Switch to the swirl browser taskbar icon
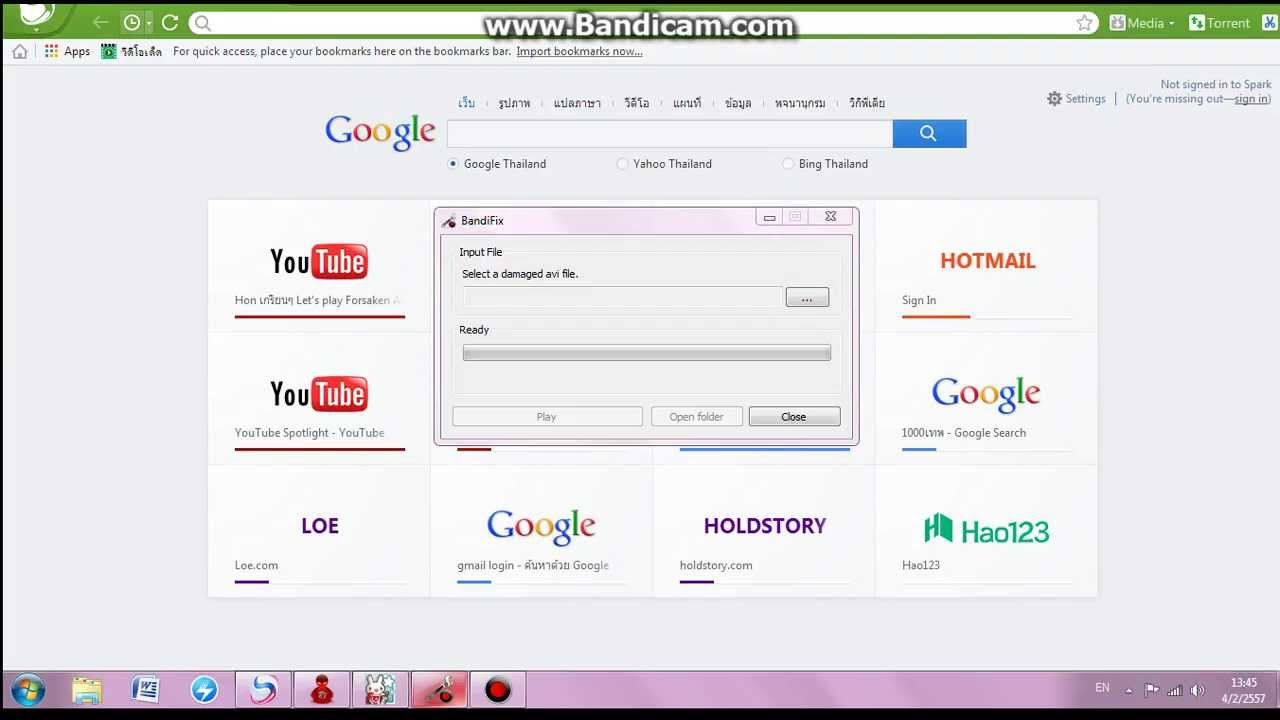This screenshot has height=720, width=1280. coord(263,690)
